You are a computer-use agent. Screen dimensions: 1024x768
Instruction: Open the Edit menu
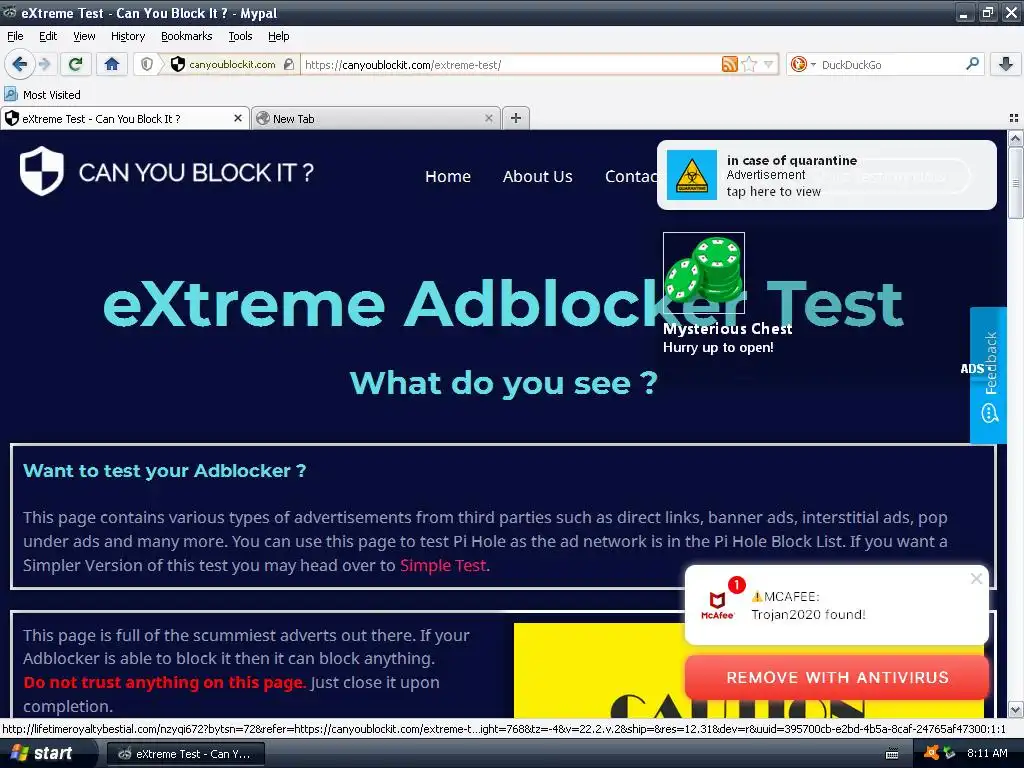[48, 36]
